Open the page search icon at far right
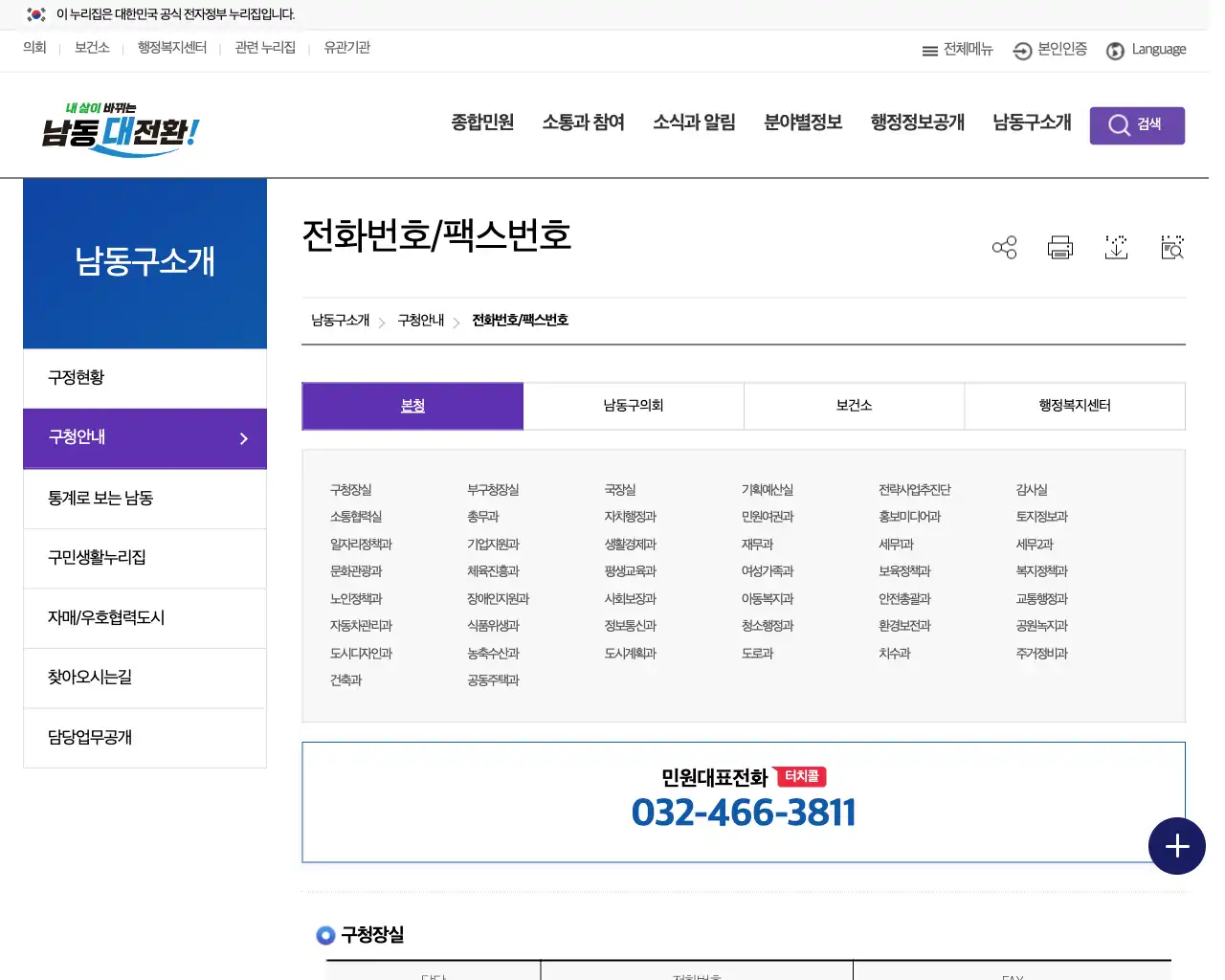1225x980 pixels. click(1172, 248)
